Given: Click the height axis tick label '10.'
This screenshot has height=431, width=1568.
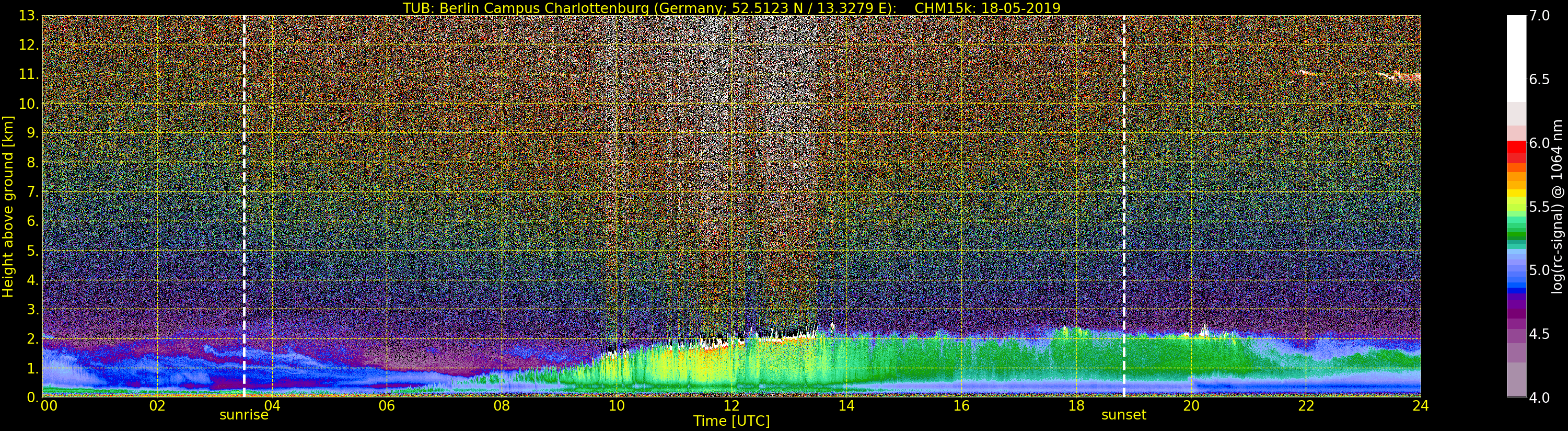Looking at the screenshot, I should tap(29, 104).
